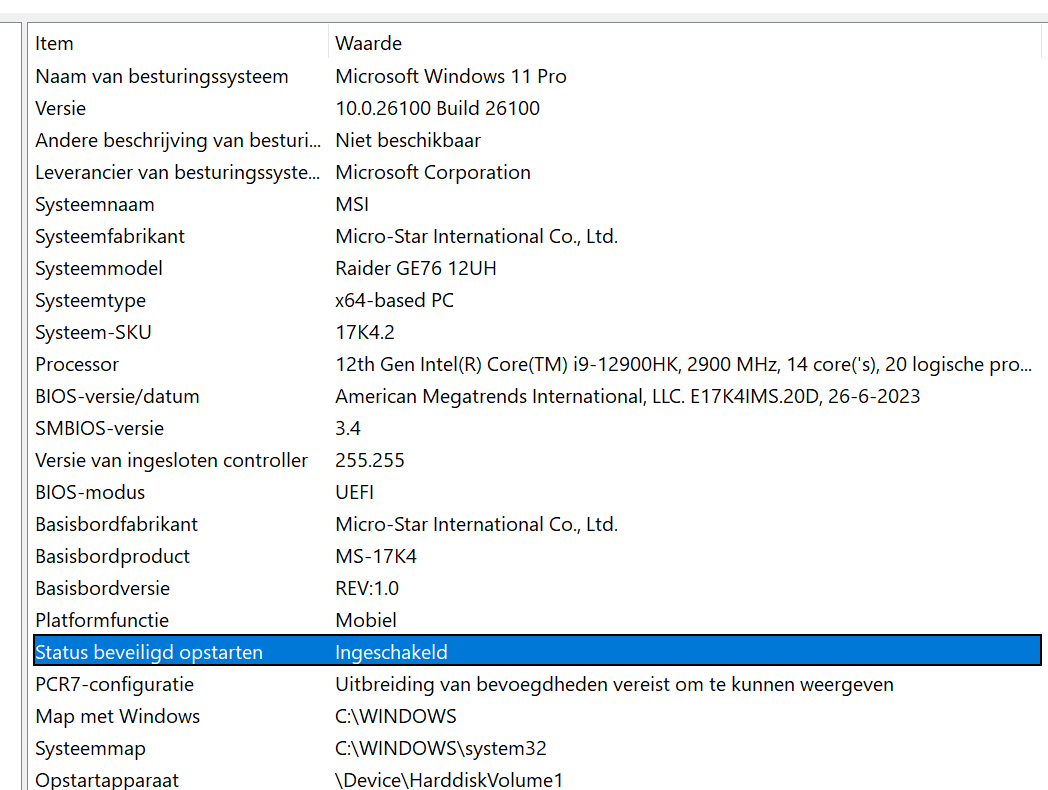This screenshot has width=1048, height=790.
Task: Click the Systeem-SKU row
Action: (93, 332)
